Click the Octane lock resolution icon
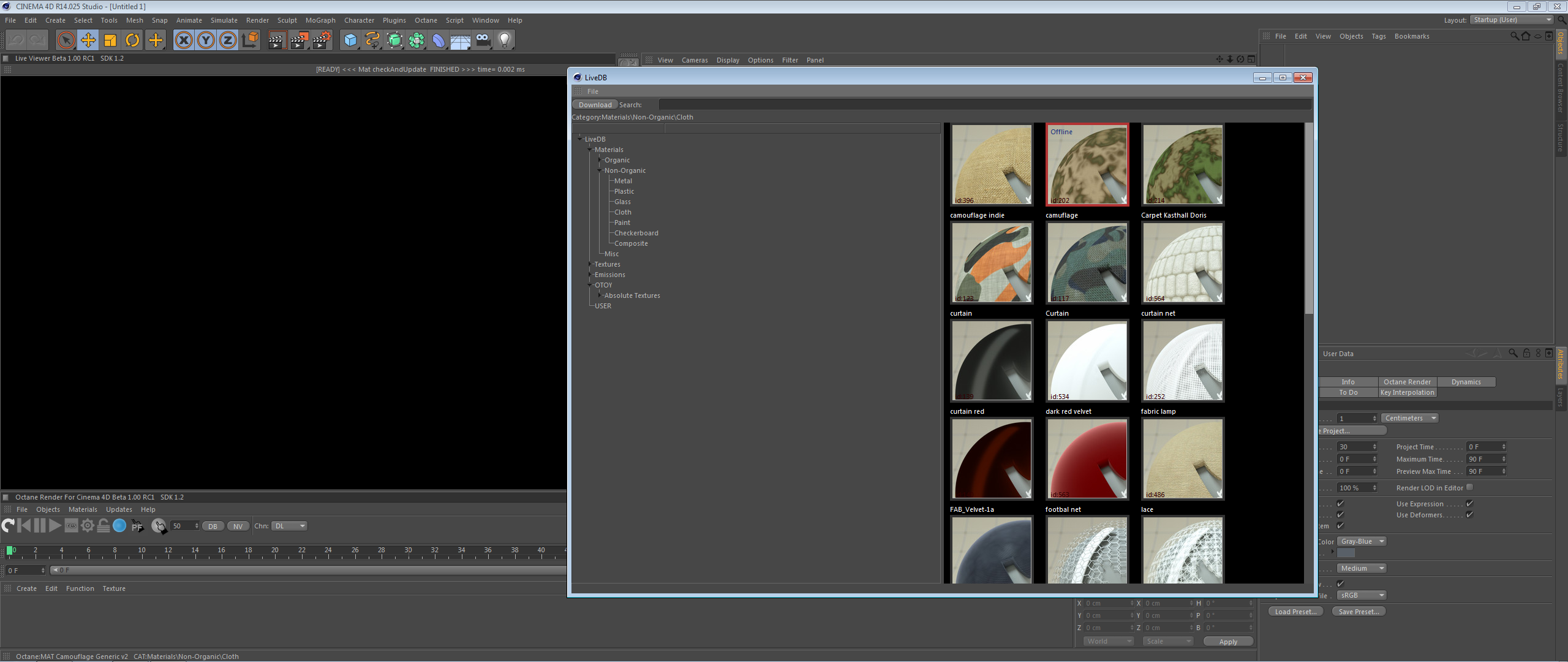The width and height of the screenshot is (1568, 662). click(x=104, y=525)
